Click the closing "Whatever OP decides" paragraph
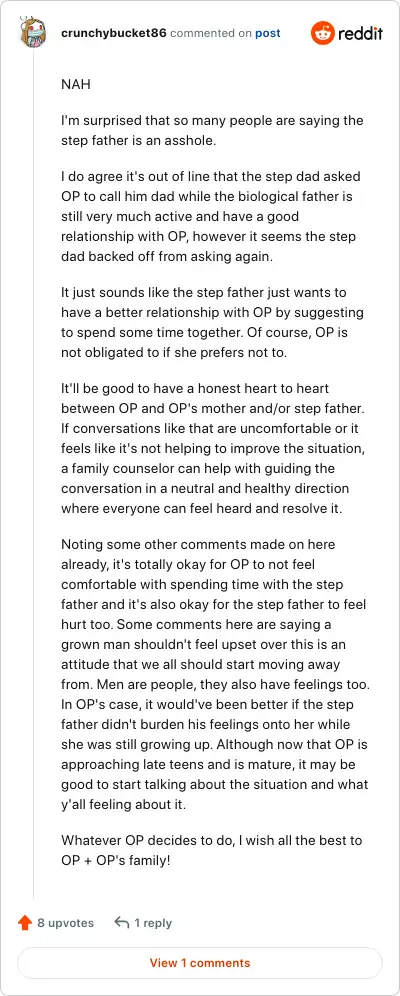Screen dimensions: 400x996 pyautogui.click(x=211, y=849)
